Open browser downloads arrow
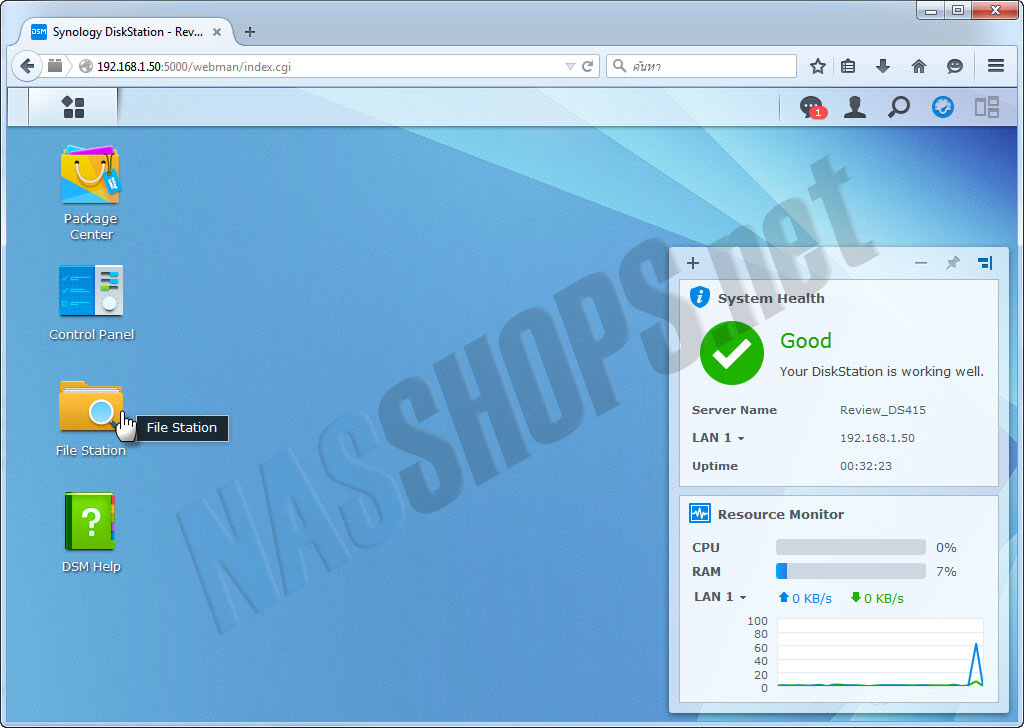Screen dimensions: 1024x728 (x=883, y=66)
